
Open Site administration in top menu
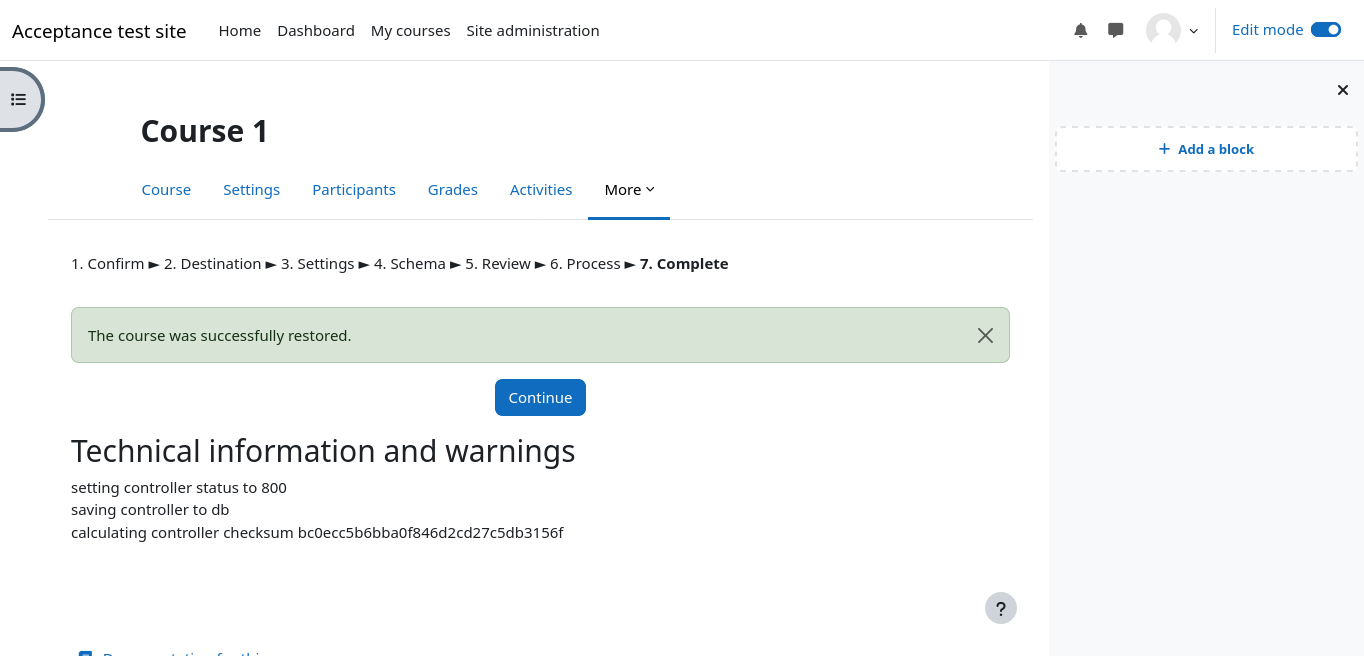(533, 31)
